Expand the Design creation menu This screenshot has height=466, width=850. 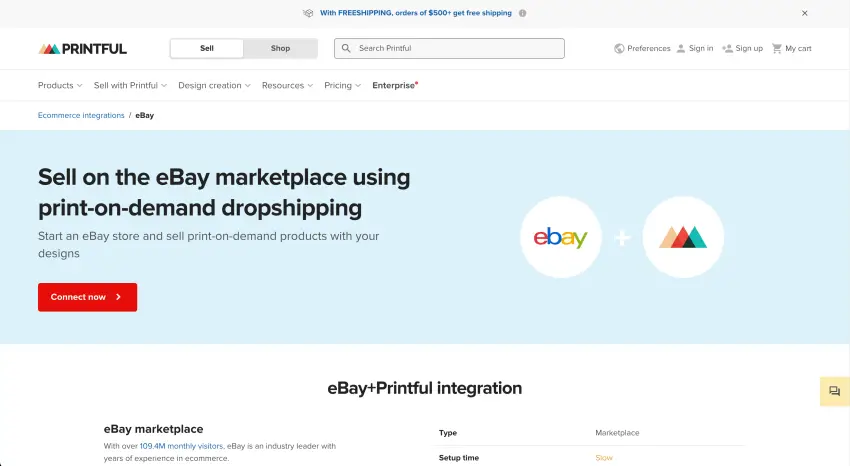(214, 85)
